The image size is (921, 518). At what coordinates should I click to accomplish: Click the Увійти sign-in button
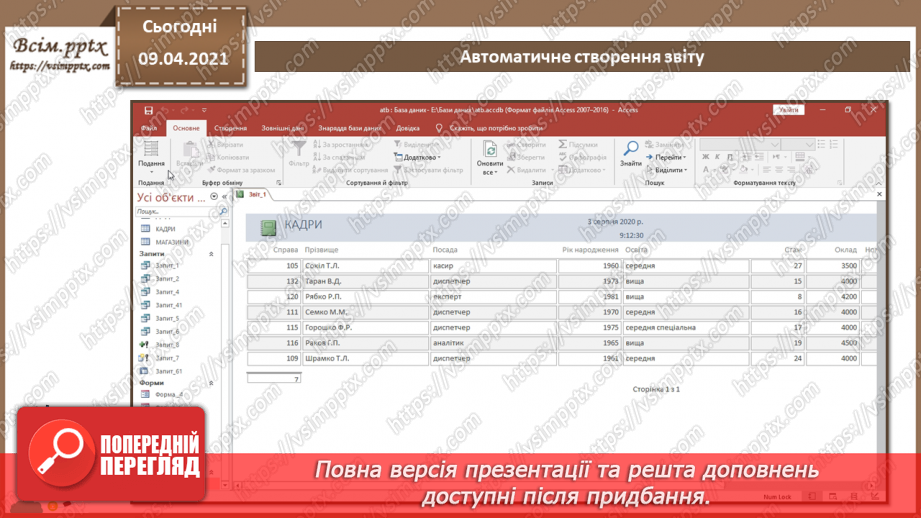[x=787, y=110]
